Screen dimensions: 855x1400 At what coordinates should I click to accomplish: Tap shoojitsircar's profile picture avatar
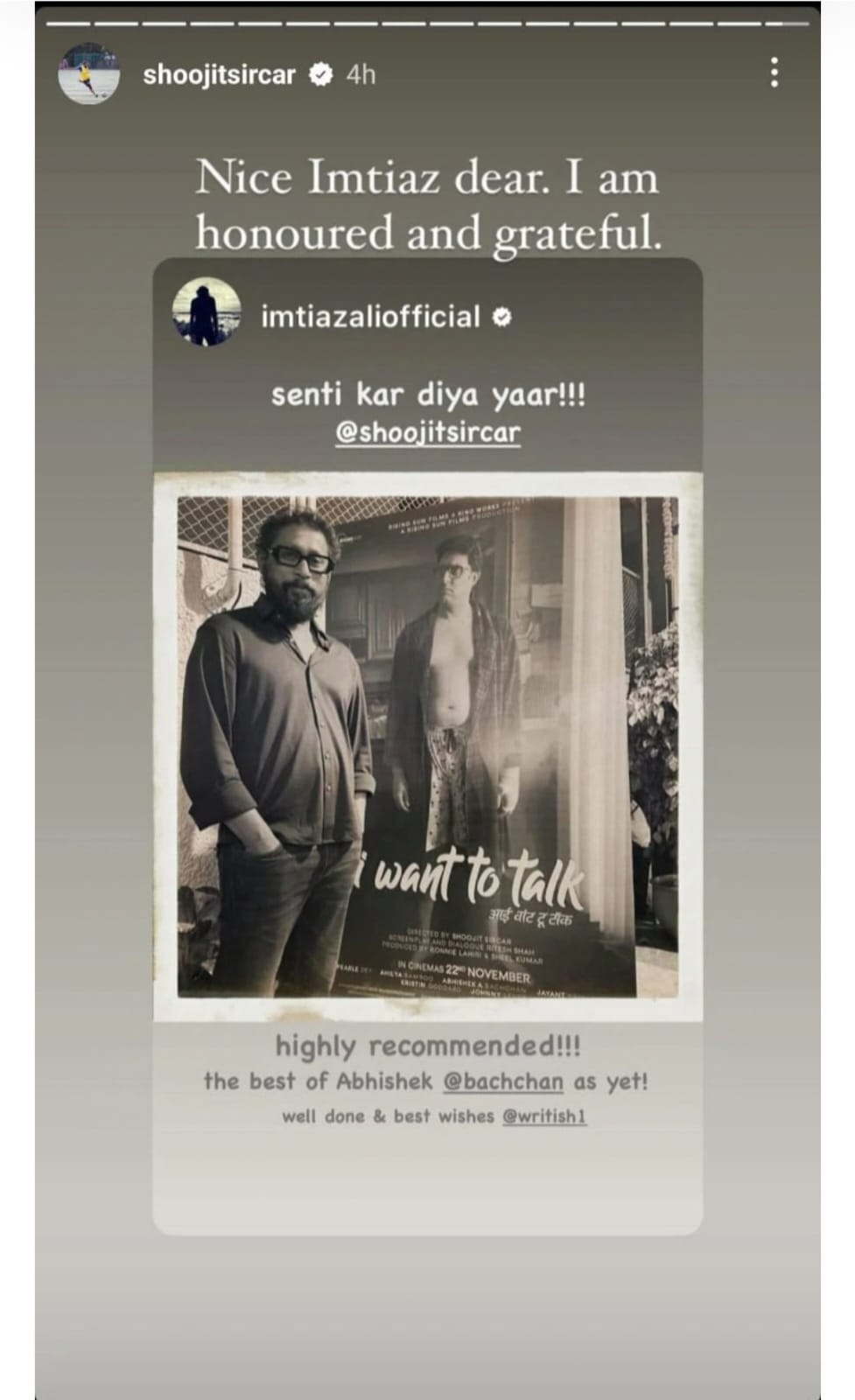[x=89, y=73]
